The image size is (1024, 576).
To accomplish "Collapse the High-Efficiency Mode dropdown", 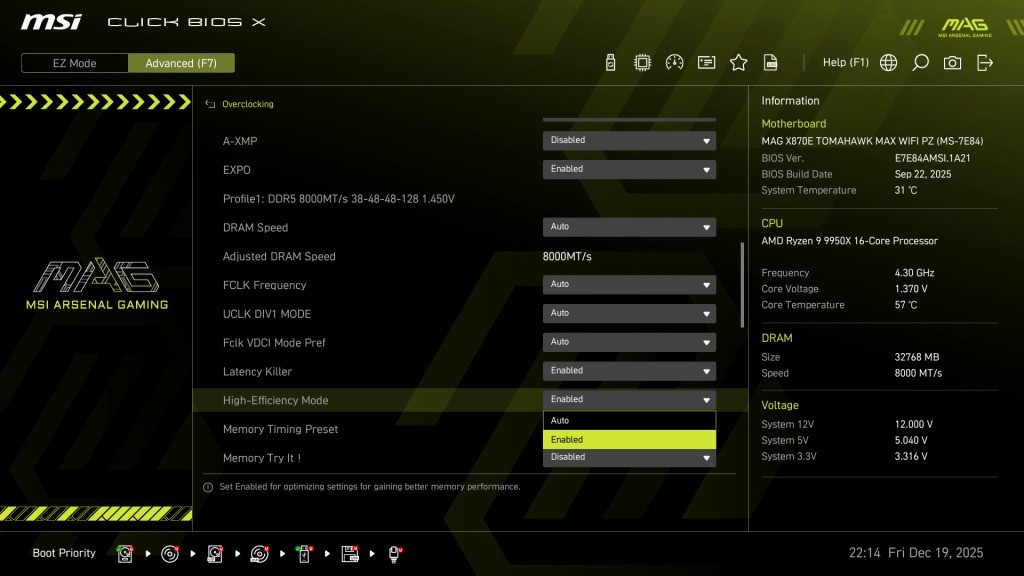I will (x=629, y=399).
